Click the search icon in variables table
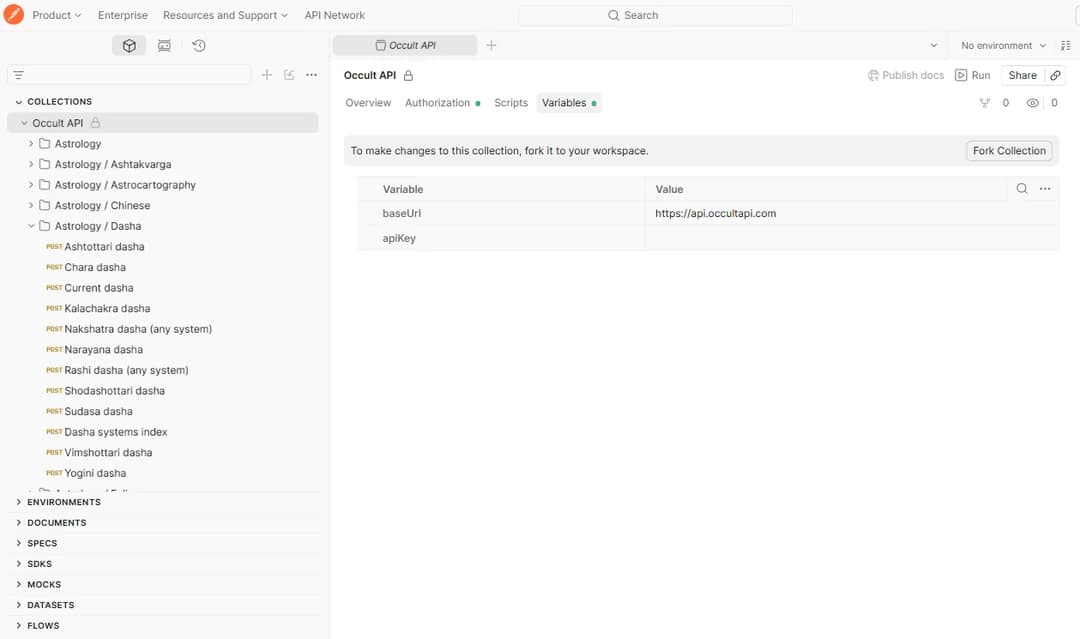1080x639 pixels. tap(1022, 189)
